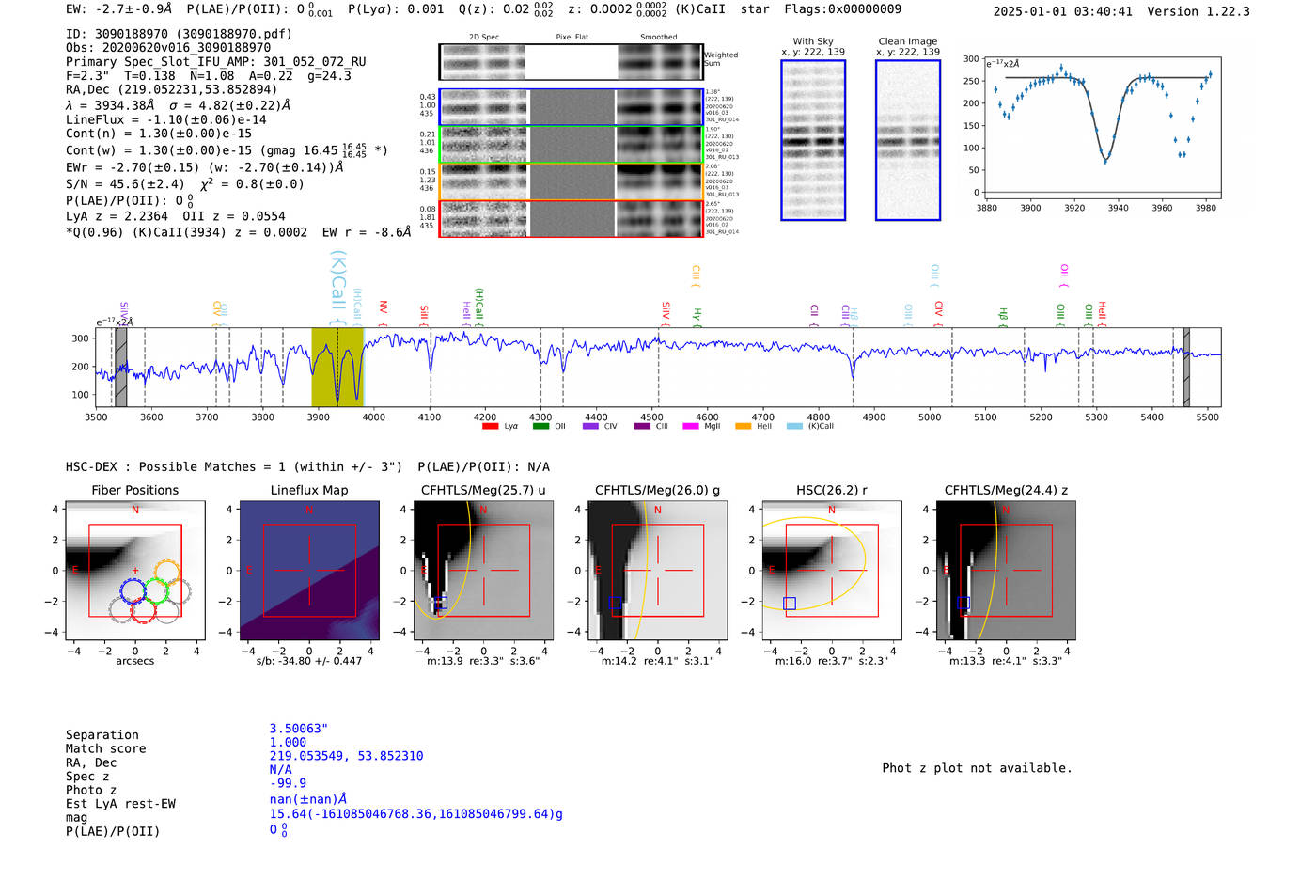Image resolution: width=1316 pixels, height=896 pixels.
Task: Open the Lineflux Map panel
Action: tap(309, 571)
